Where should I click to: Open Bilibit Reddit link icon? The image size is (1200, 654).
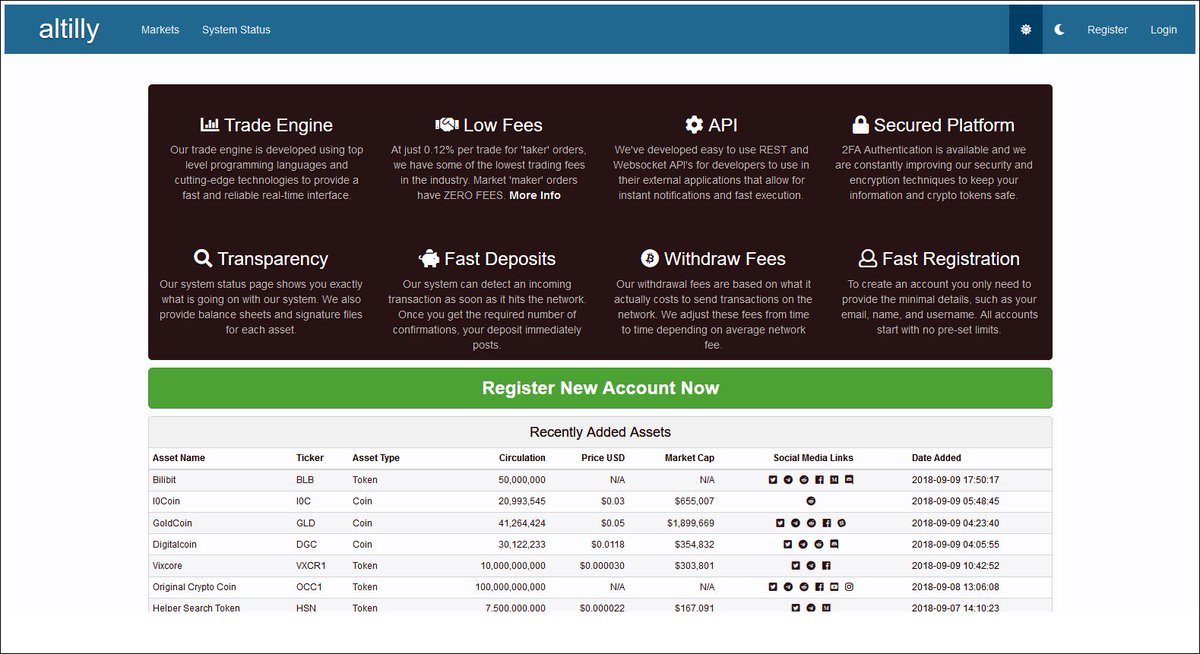tap(804, 480)
